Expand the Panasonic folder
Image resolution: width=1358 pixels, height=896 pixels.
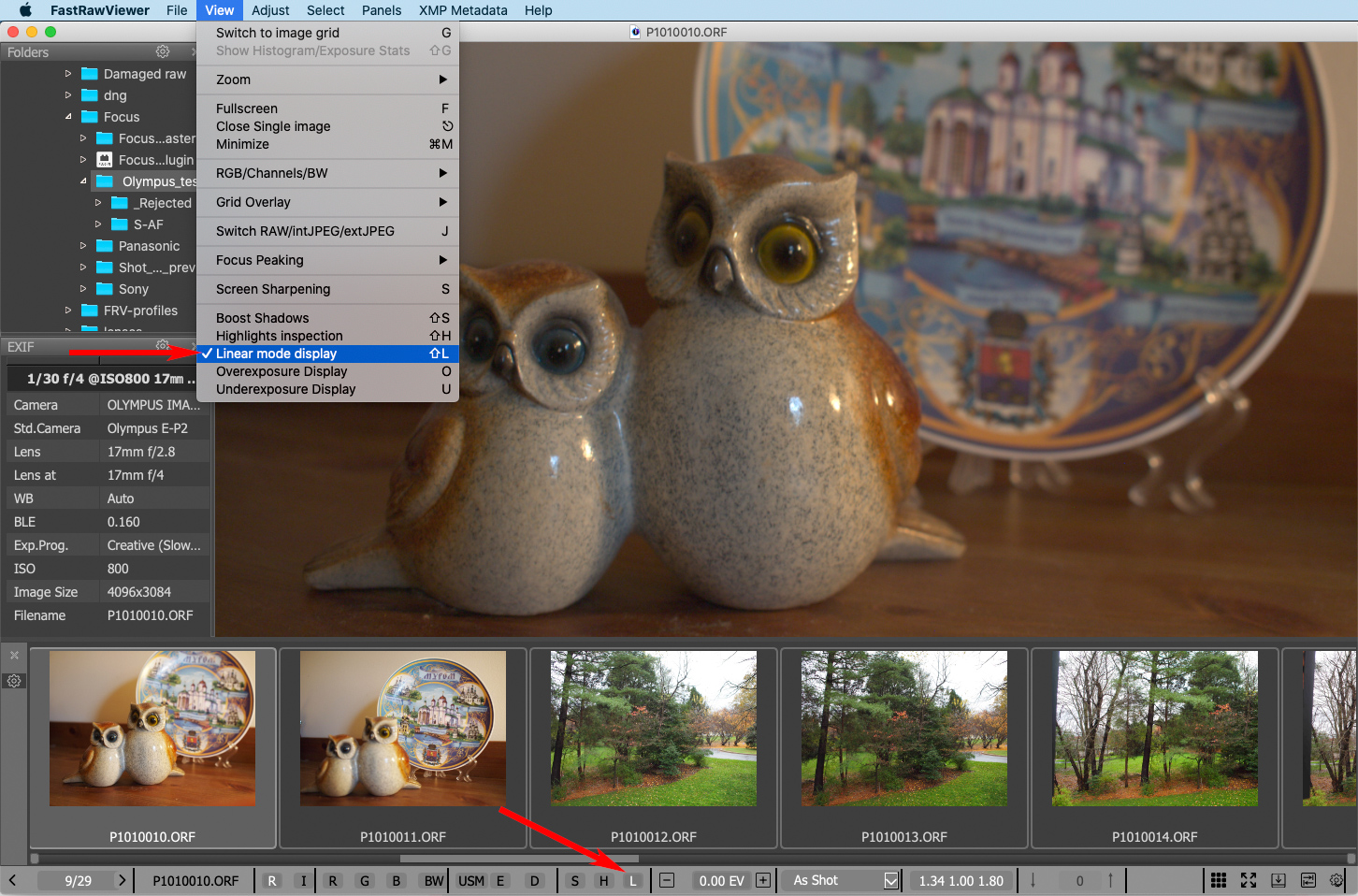(83, 246)
